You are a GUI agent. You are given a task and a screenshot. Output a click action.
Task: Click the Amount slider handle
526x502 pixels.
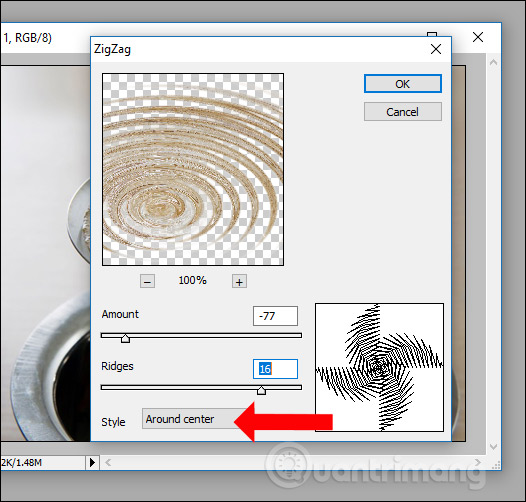click(125, 338)
